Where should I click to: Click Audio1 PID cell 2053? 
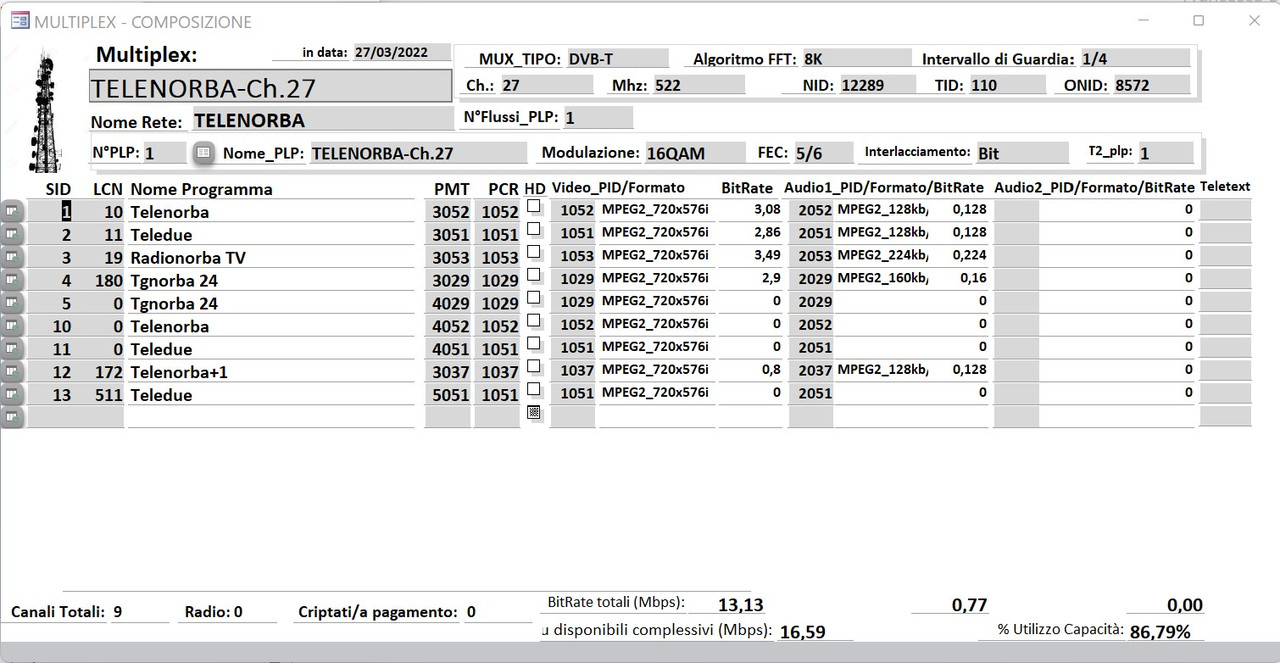point(812,255)
